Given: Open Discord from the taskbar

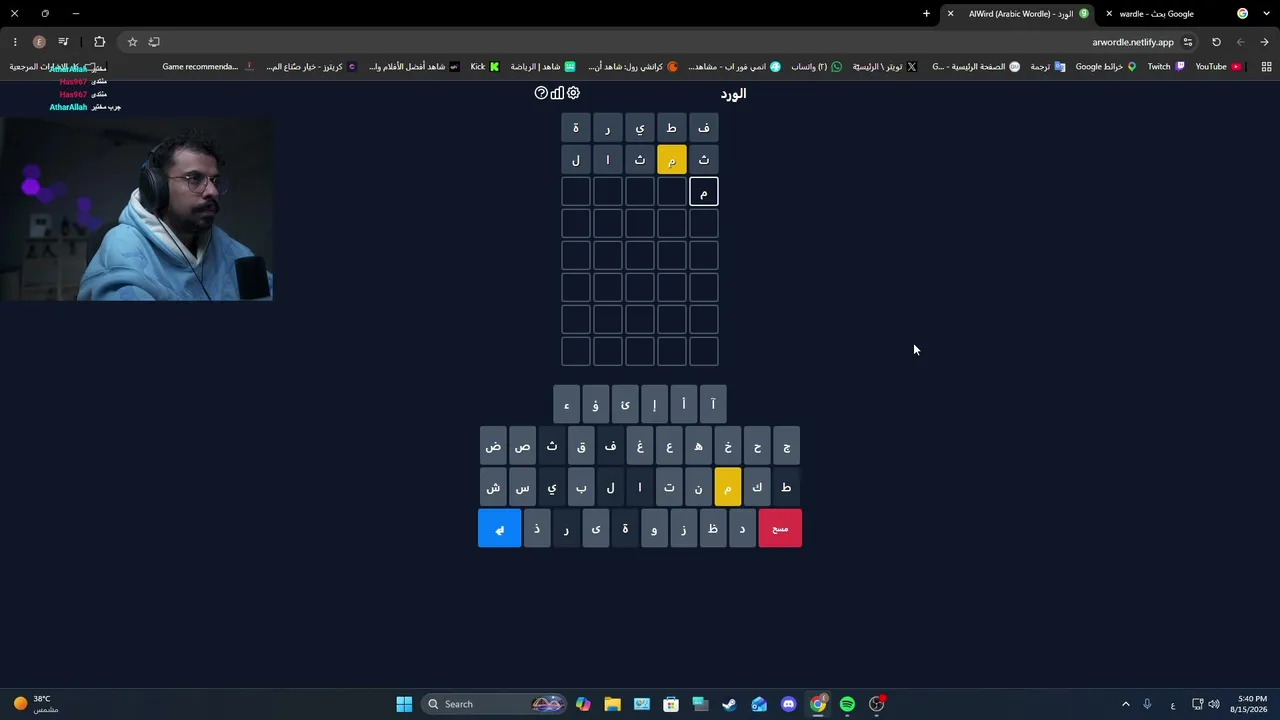Looking at the screenshot, I should [789, 704].
